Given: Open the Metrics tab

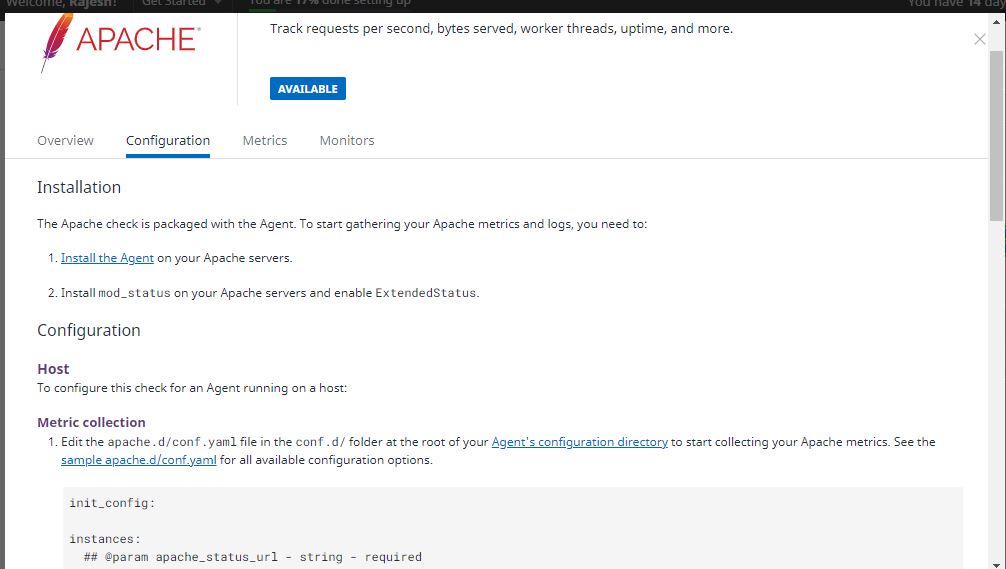Looking at the screenshot, I should pos(265,141).
